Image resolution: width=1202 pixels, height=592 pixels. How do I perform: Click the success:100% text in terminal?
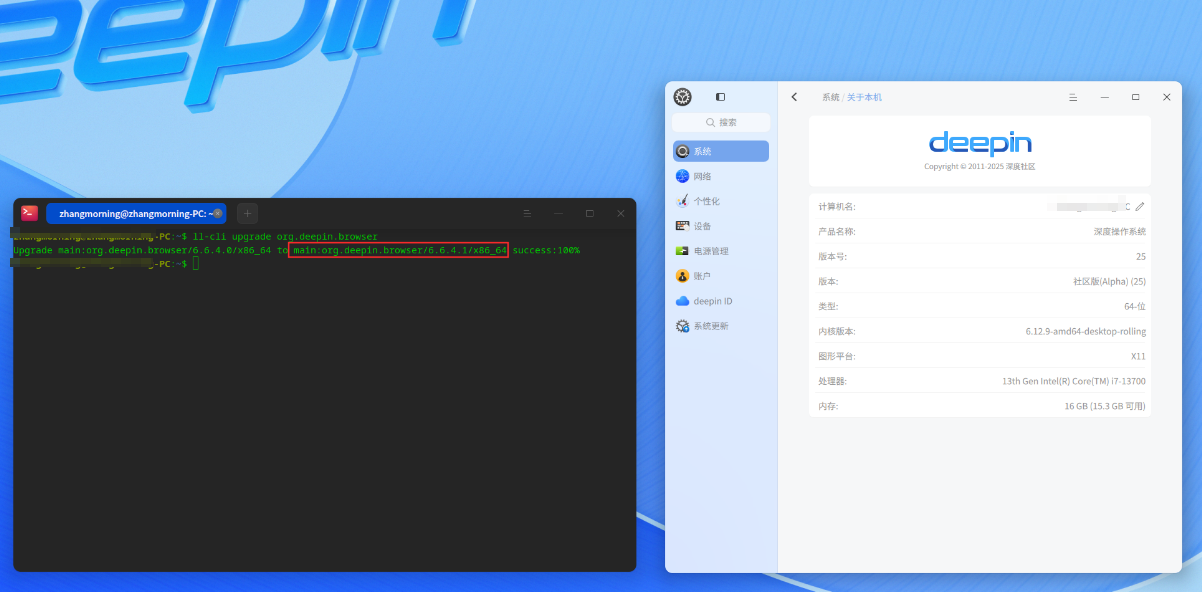click(546, 250)
